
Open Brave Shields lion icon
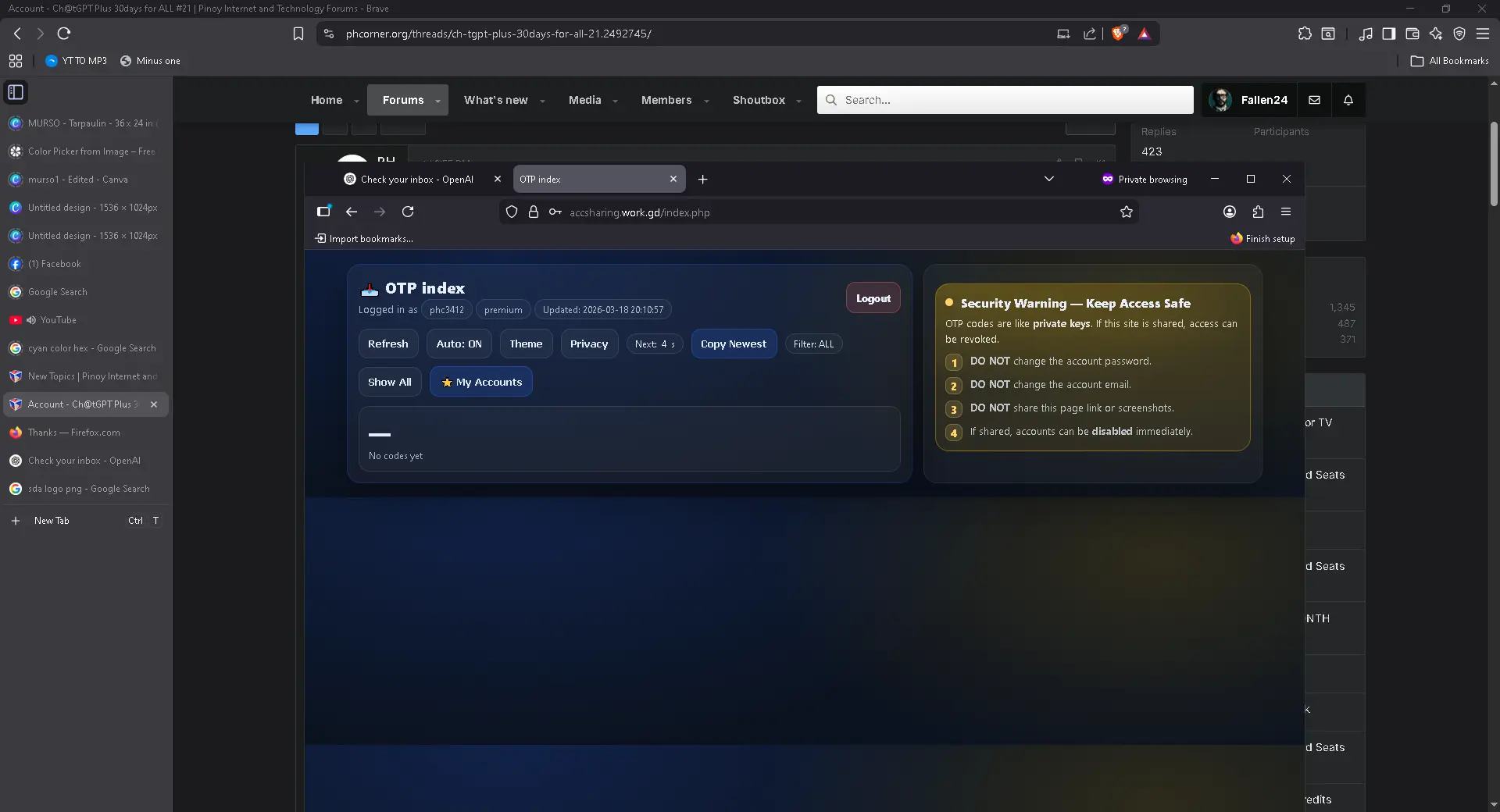pos(1119,34)
